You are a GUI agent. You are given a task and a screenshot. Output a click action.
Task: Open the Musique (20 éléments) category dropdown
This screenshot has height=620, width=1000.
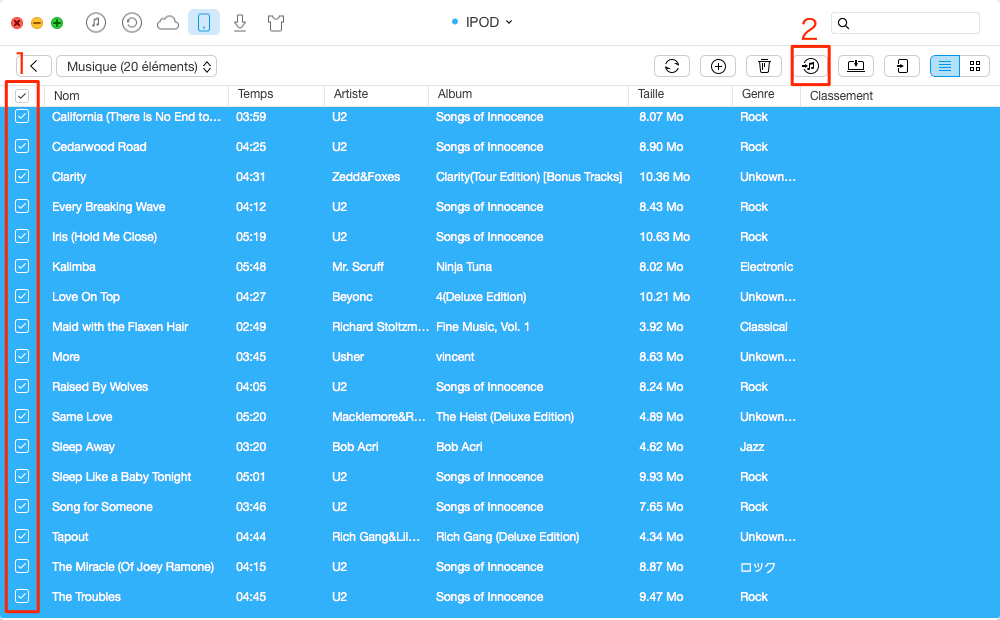[136, 66]
